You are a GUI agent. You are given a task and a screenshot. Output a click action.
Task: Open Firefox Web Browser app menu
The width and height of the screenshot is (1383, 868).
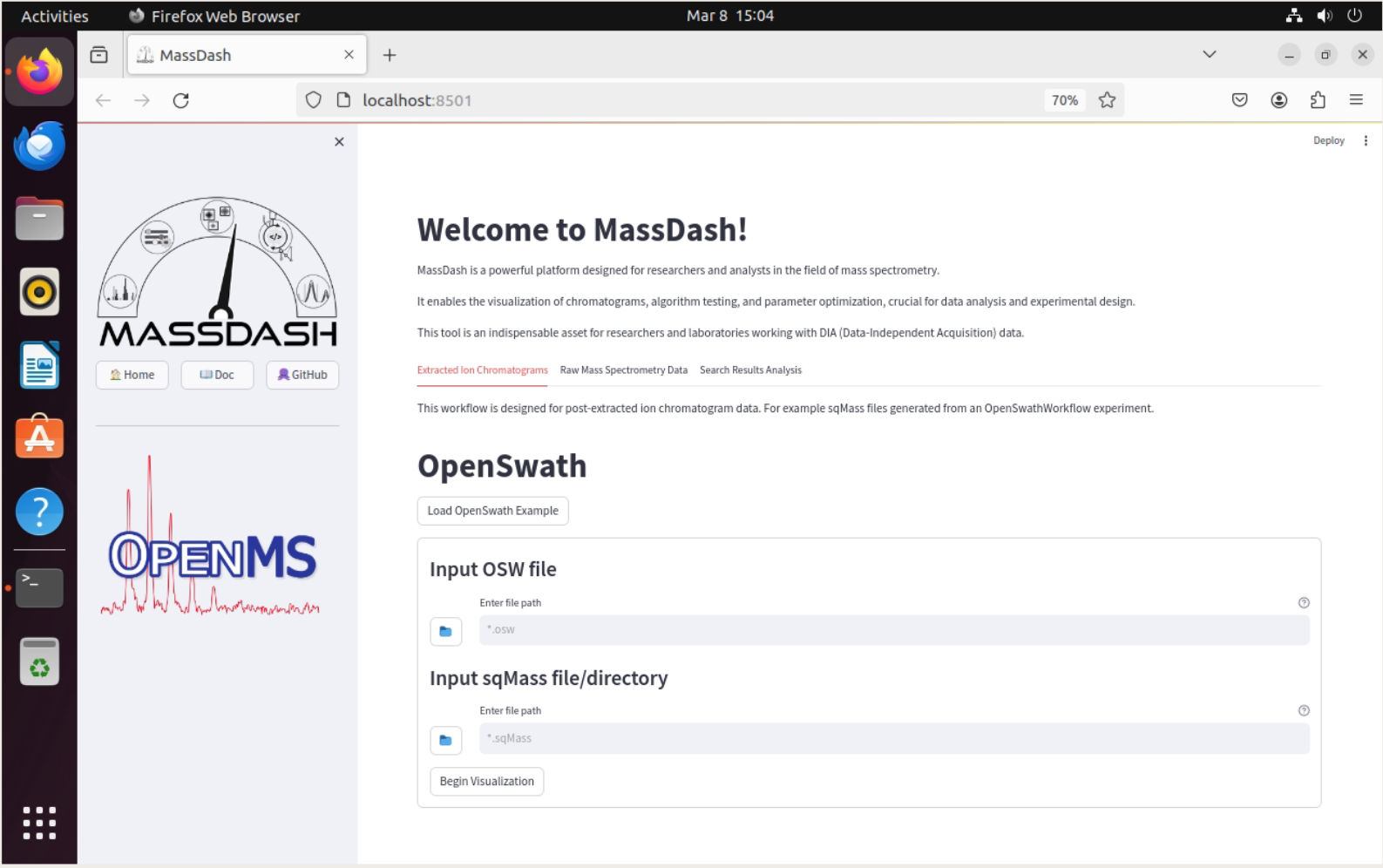tap(214, 16)
